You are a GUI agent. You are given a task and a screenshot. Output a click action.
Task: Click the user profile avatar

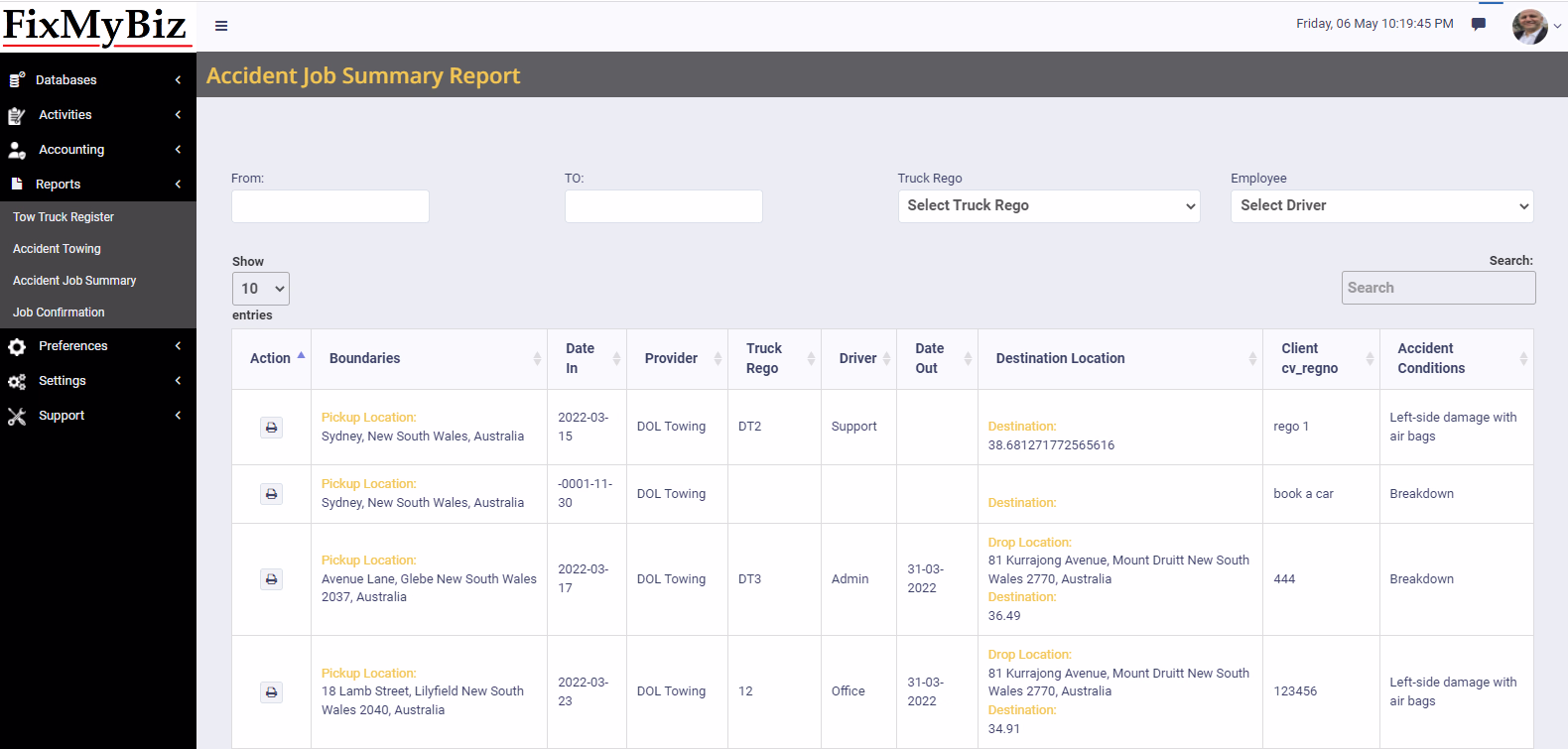pos(1529,27)
